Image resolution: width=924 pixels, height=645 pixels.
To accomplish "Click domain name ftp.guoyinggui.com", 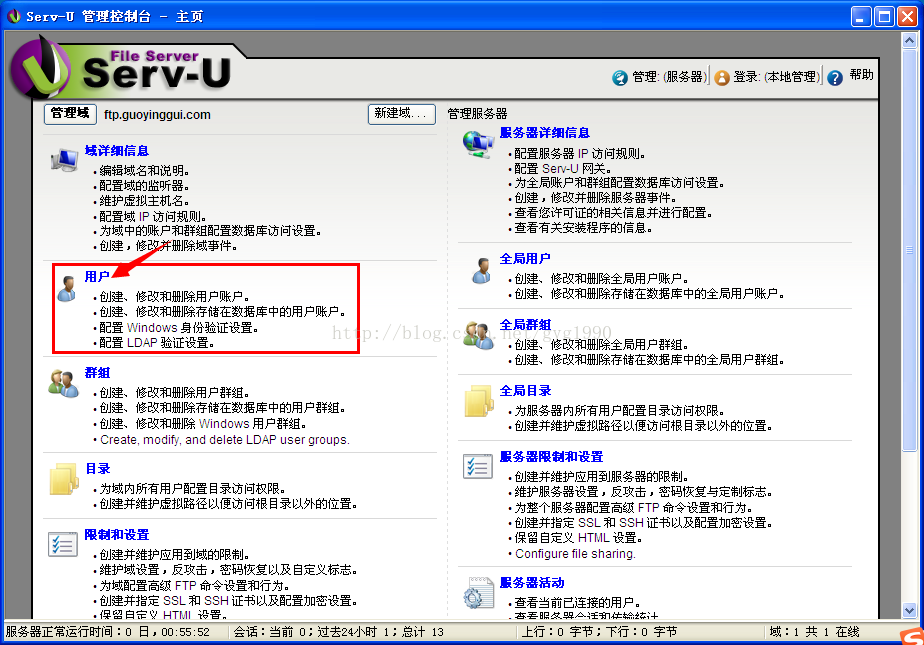I will pos(157,115).
